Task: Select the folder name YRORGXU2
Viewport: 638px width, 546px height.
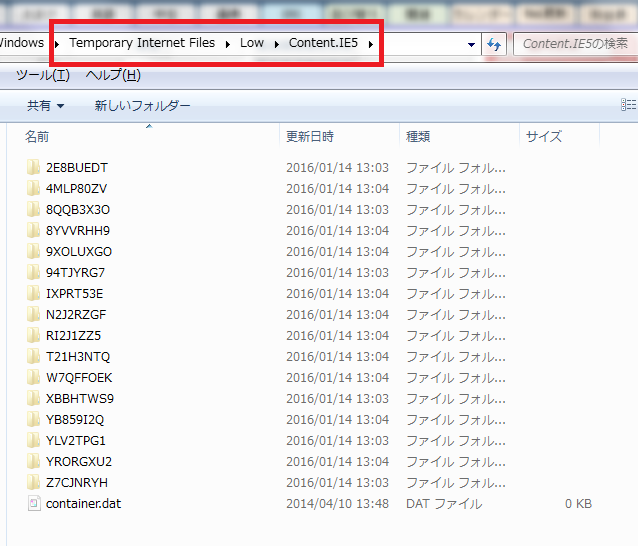Action: tap(79, 462)
